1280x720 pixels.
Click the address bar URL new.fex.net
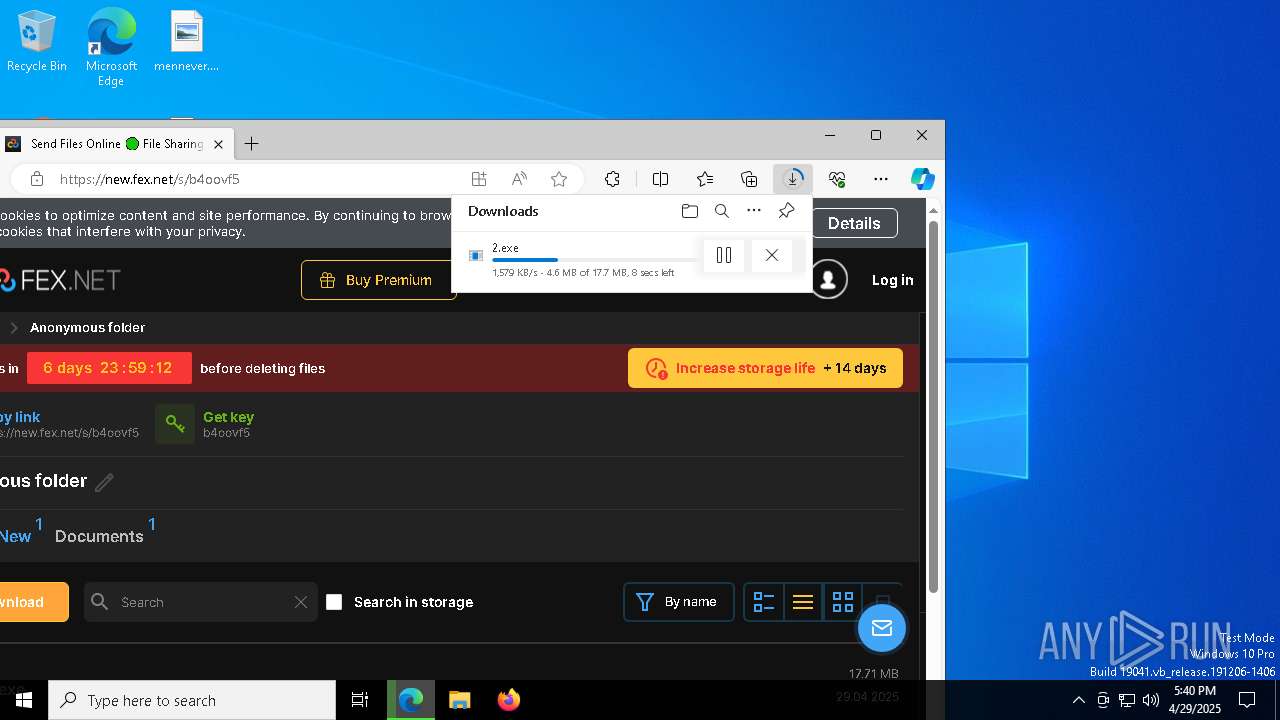click(150, 179)
